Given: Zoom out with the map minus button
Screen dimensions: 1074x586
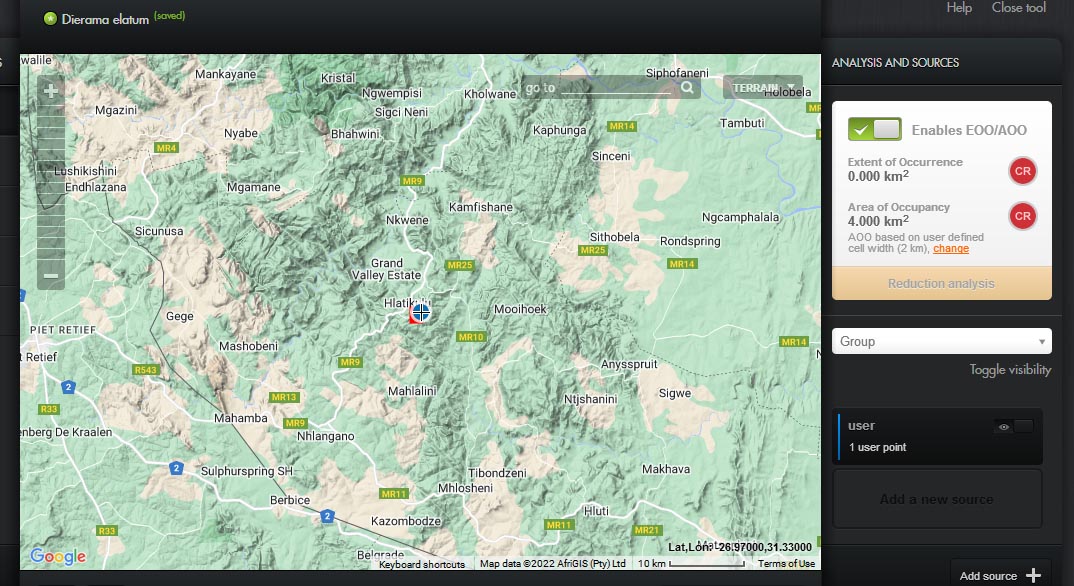Looking at the screenshot, I should pos(51,275).
